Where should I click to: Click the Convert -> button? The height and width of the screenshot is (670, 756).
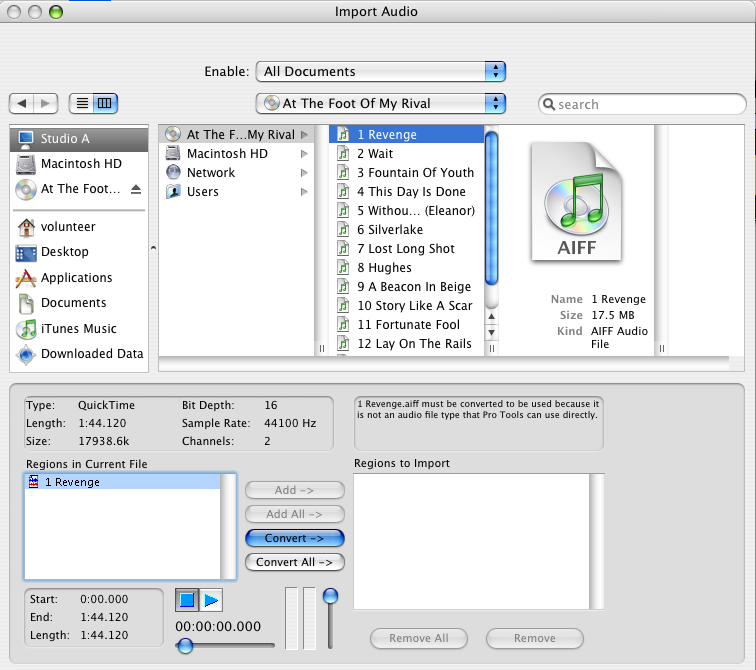294,538
